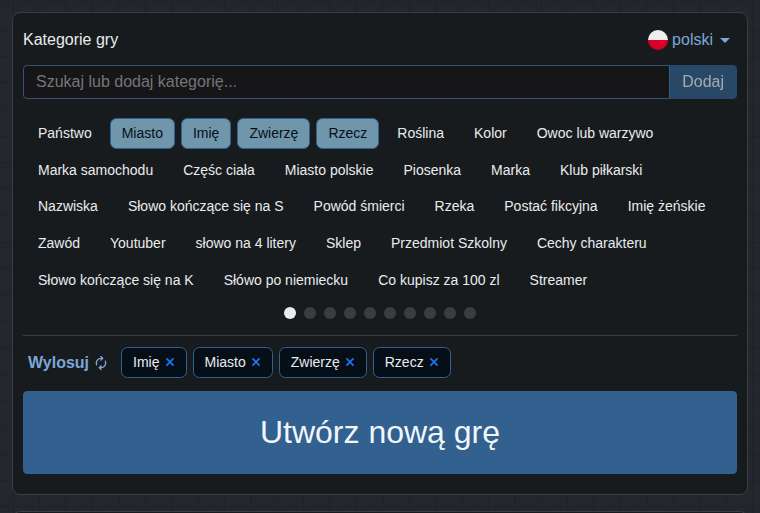Select Postać fikcyjna category
Viewport: 760px width, 513px height.
(x=551, y=207)
